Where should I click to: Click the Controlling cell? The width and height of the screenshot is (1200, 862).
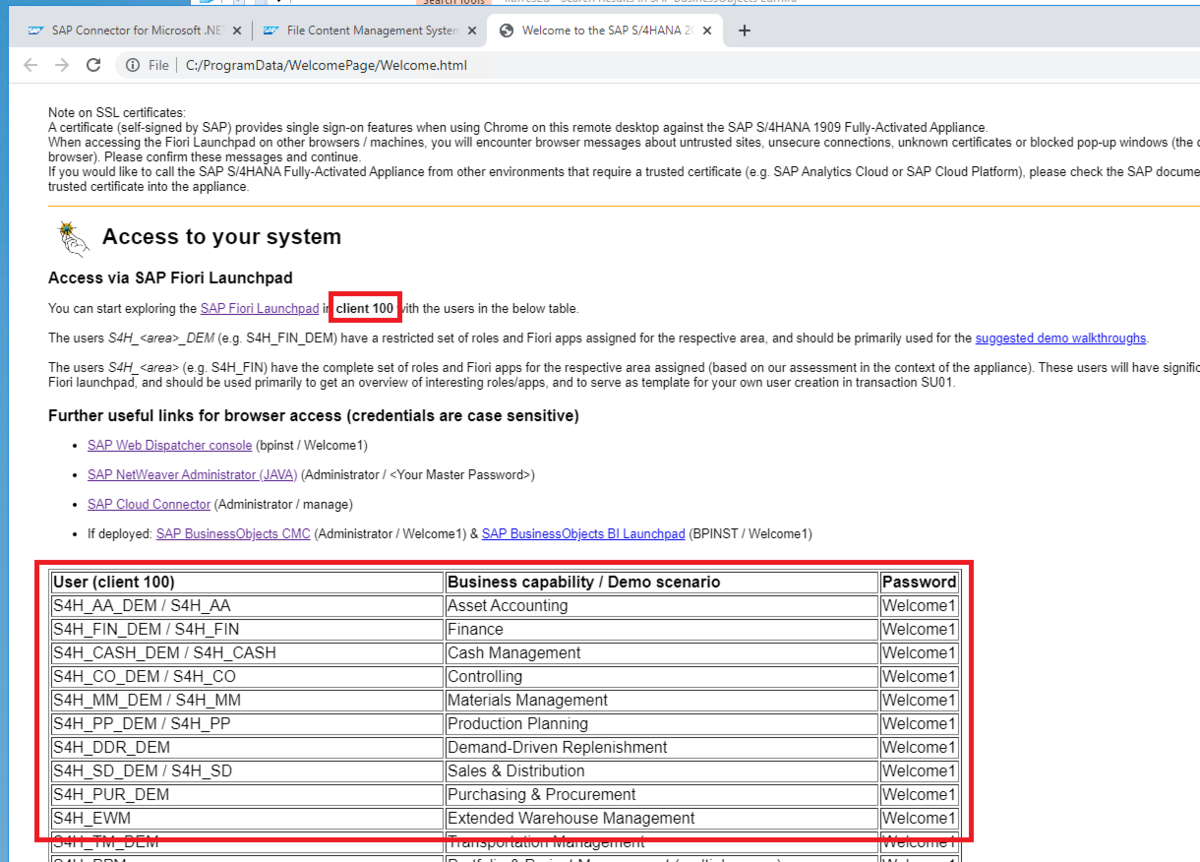click(662, 677)
